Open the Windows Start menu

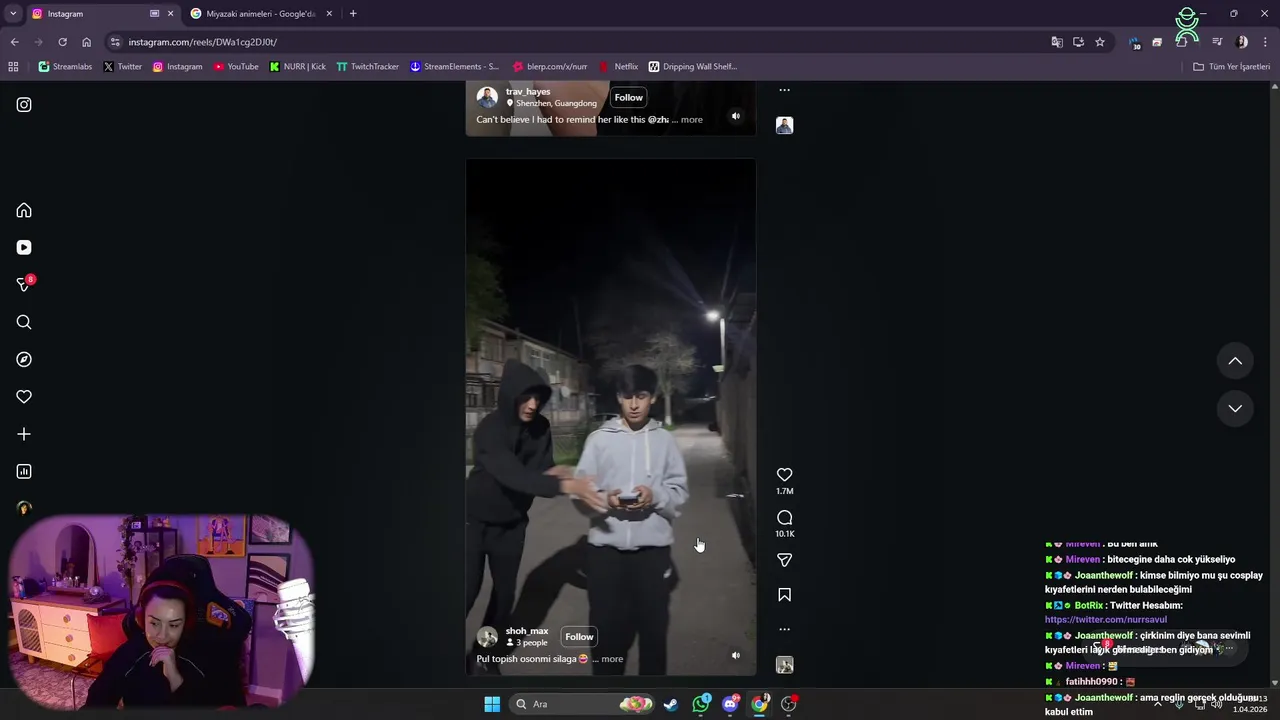[492, 704]
